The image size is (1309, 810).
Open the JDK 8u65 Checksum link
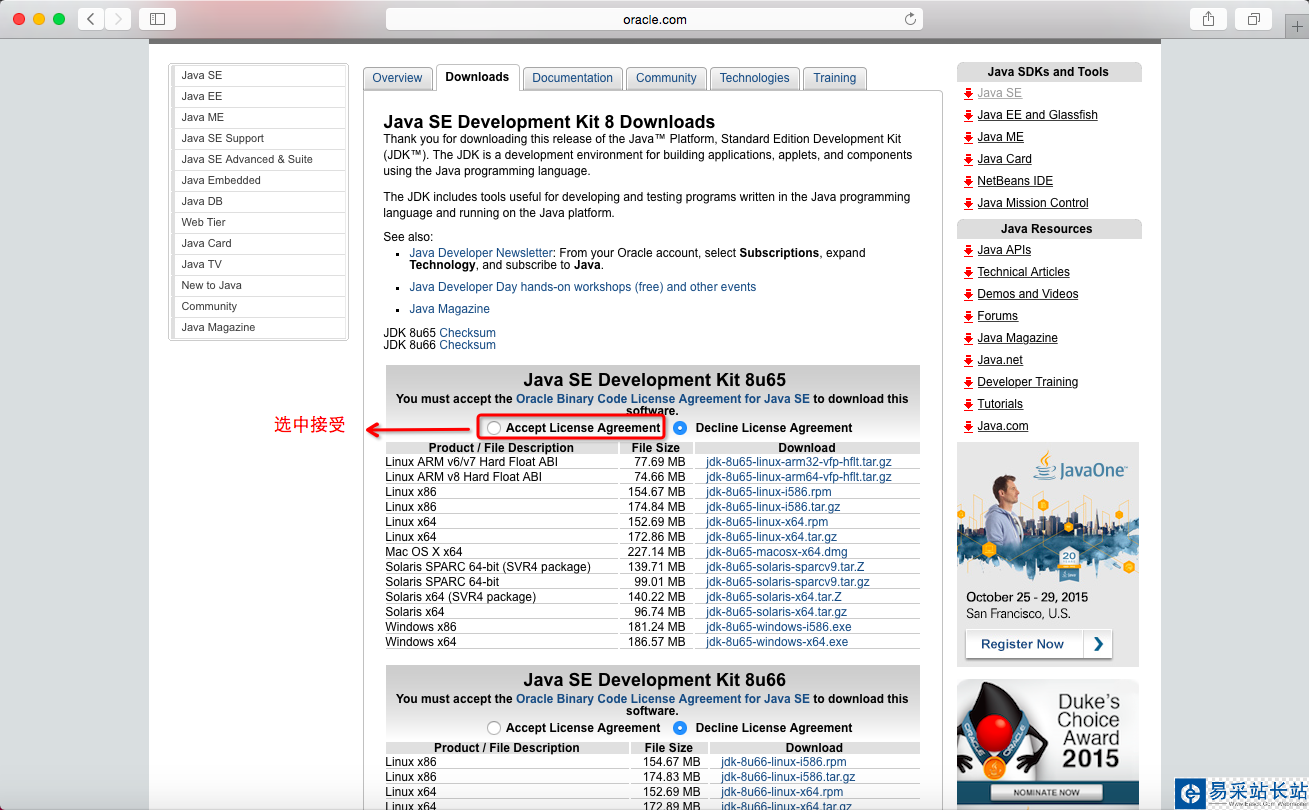(x=467, y=333)
